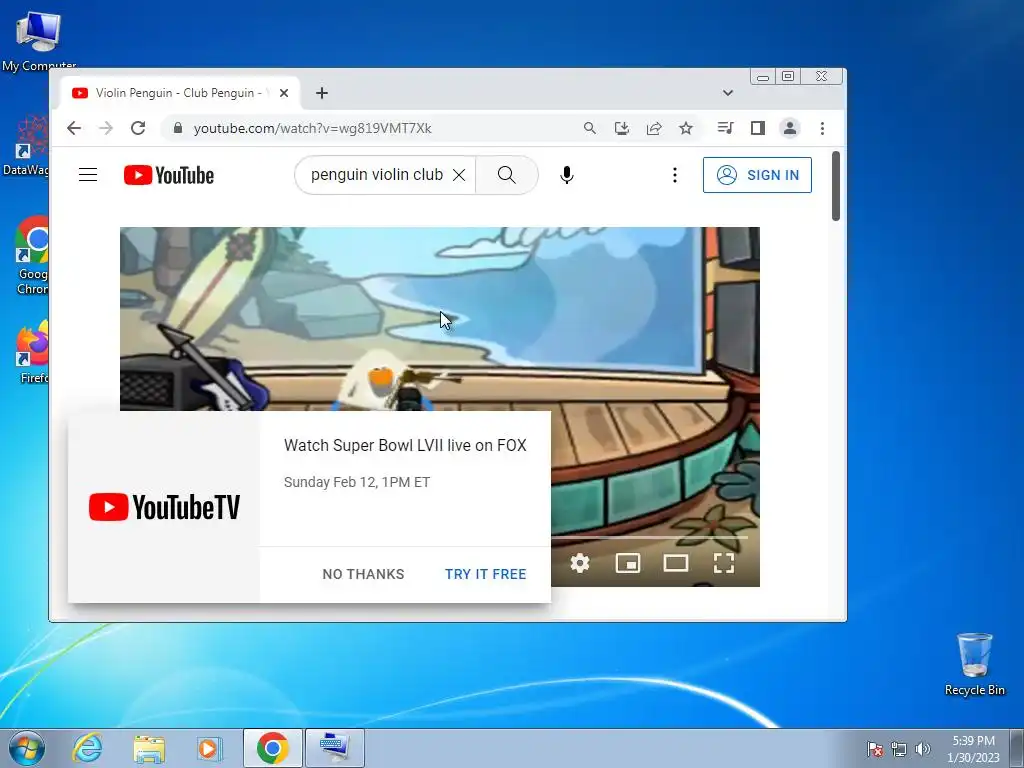
Task: Open a new browser tab
Action: click(x=322, y=93)
